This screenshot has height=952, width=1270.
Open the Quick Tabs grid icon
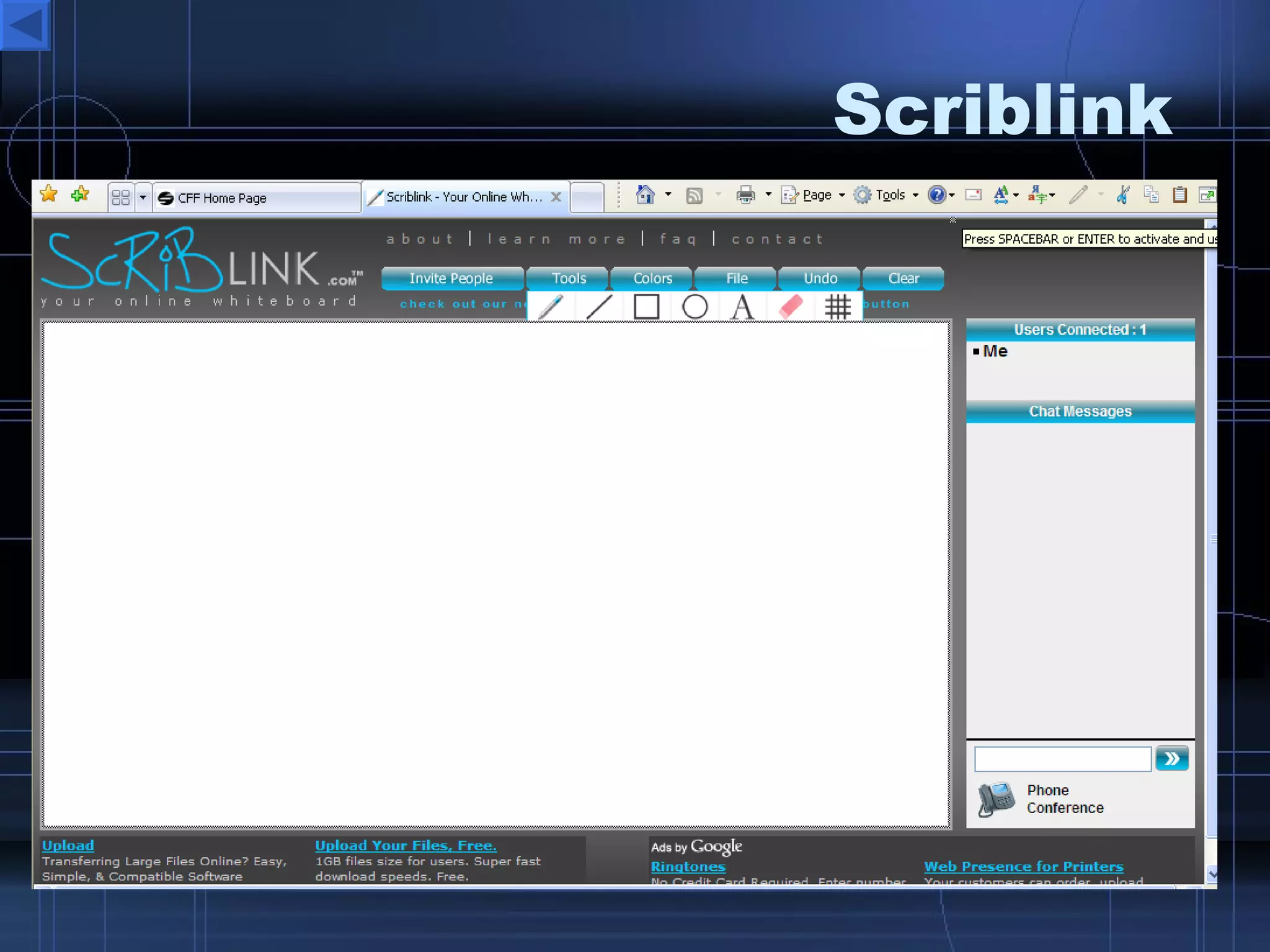tap(121, 198)
